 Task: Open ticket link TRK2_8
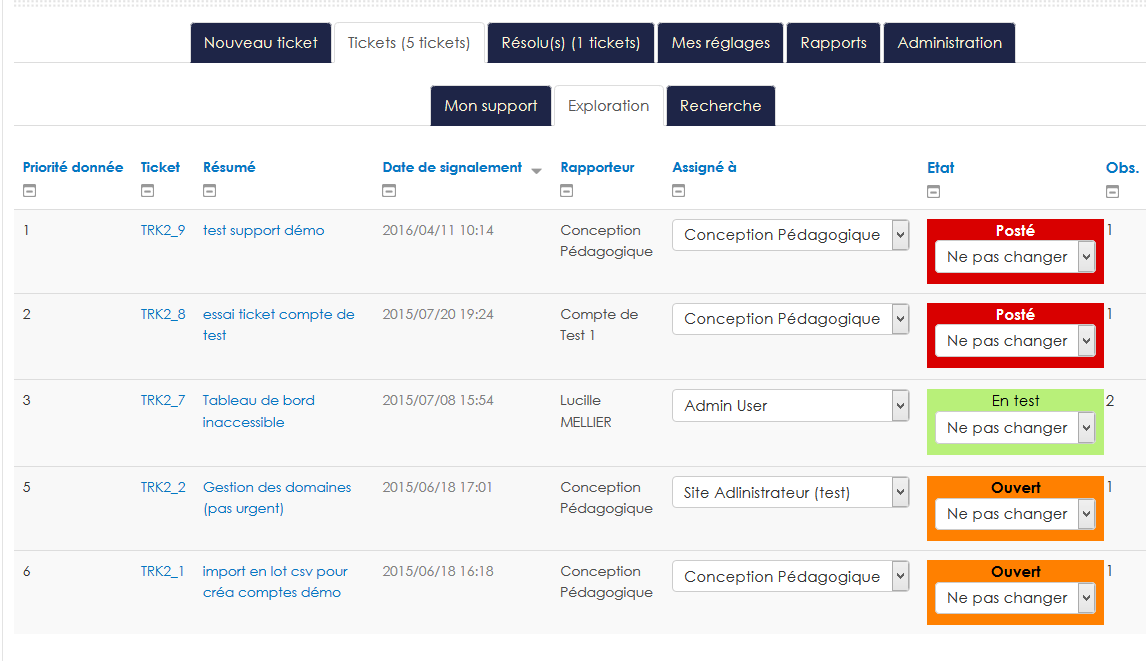[163, 314]
